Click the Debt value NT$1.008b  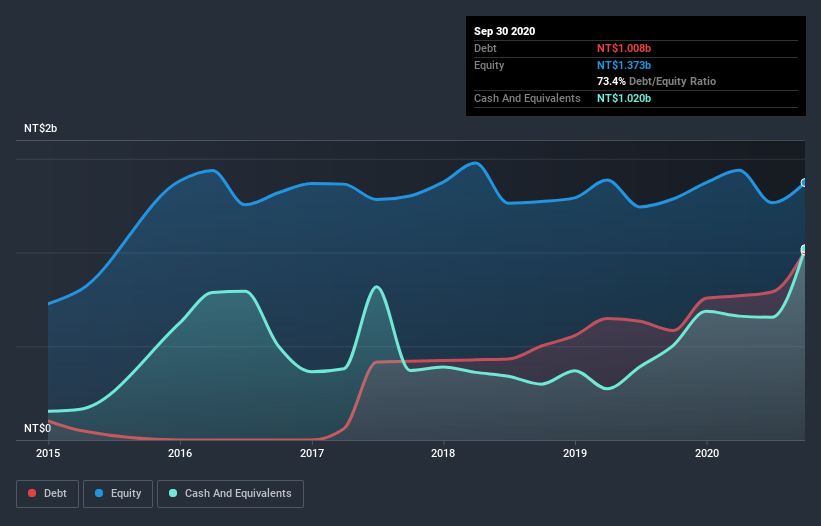tap(624, 48)
